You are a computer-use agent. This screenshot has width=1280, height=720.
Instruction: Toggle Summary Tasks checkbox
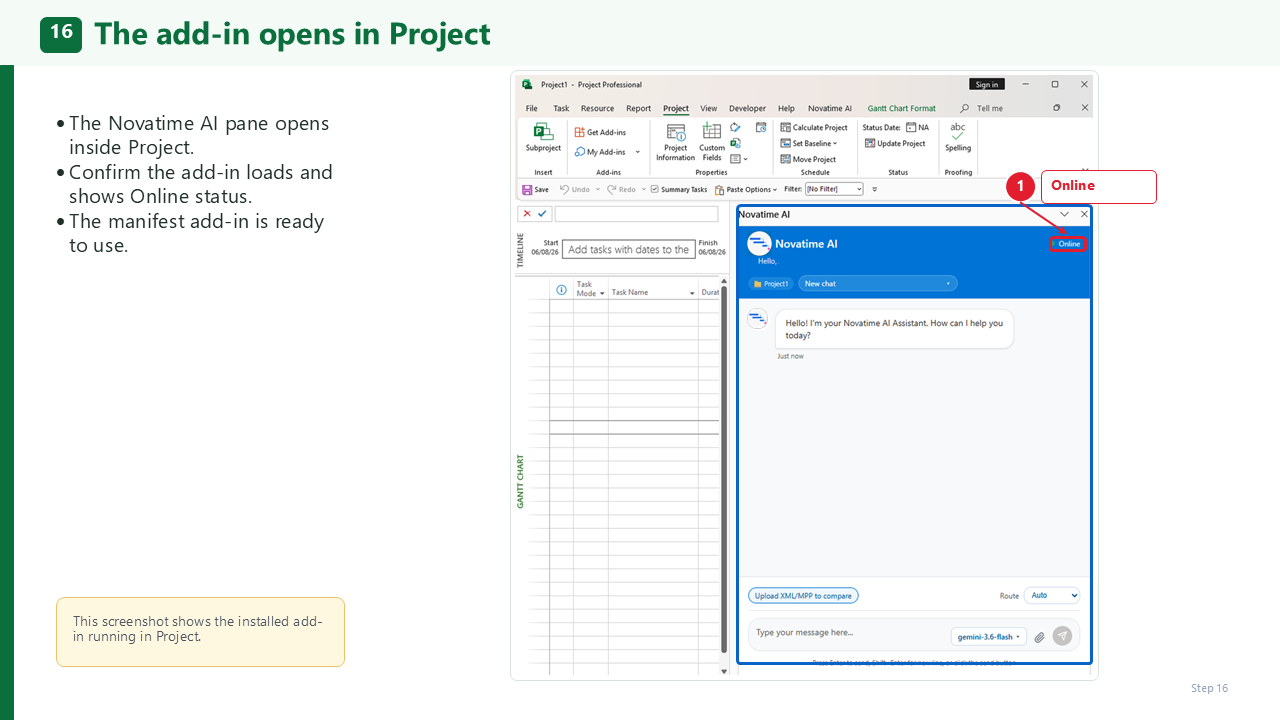(x=655, y=189)
